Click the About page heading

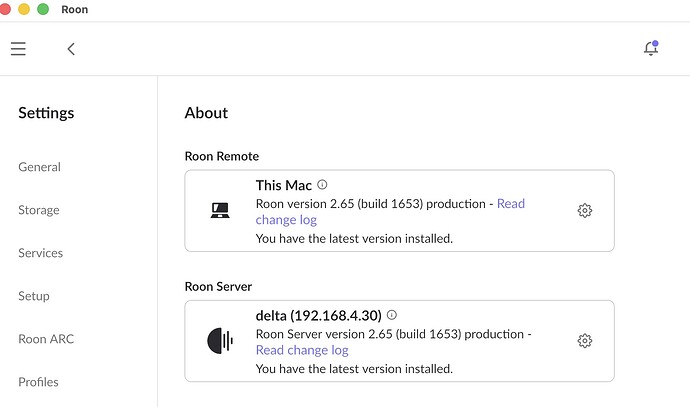[206, 113]
